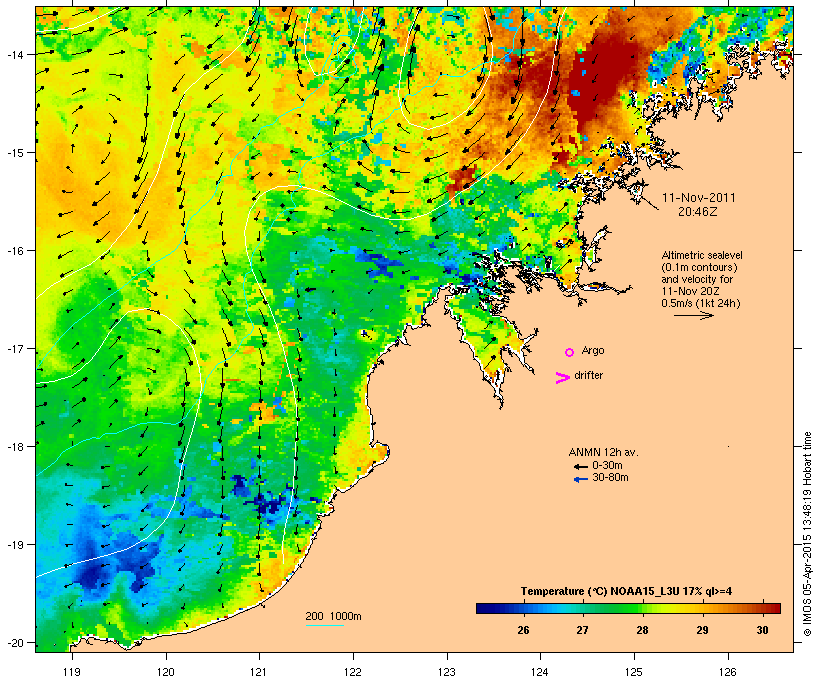Viewport: 820px width, 680px height.
Task: Click the 'drifter' legend label
Action: pos(588,375)
